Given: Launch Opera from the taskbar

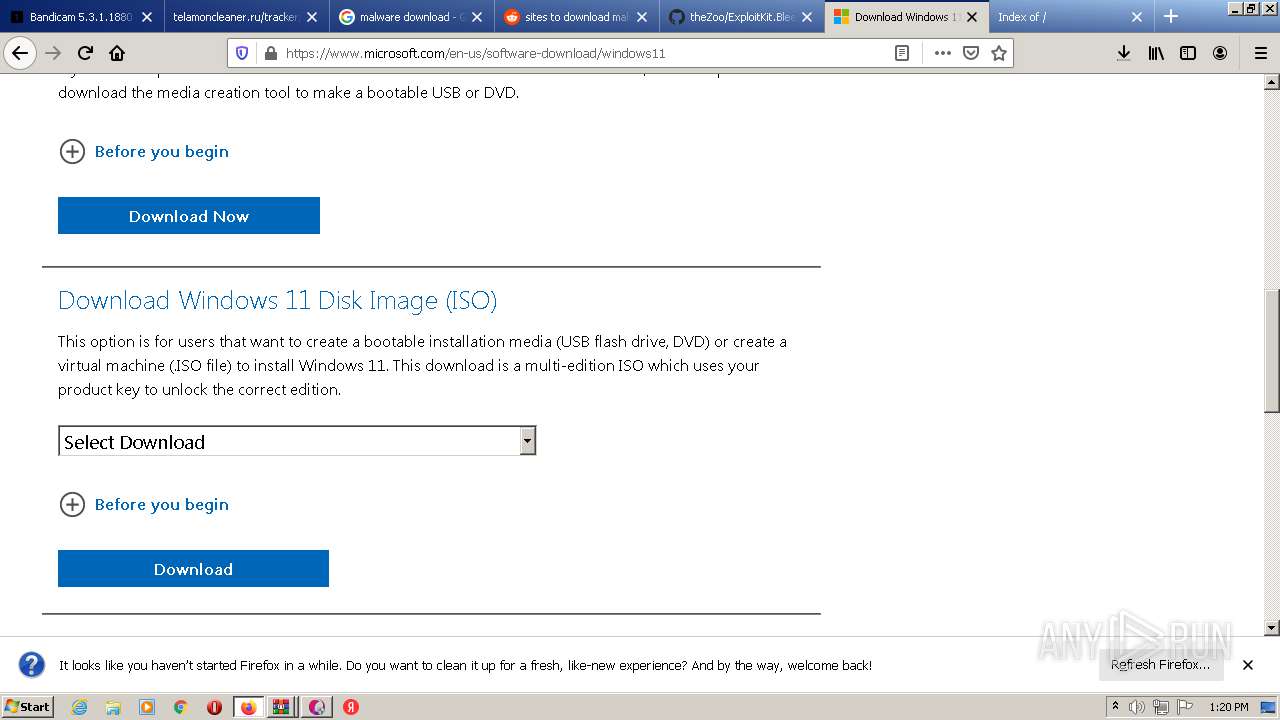Looking at the screenshot, I should (x=214, y=707).
